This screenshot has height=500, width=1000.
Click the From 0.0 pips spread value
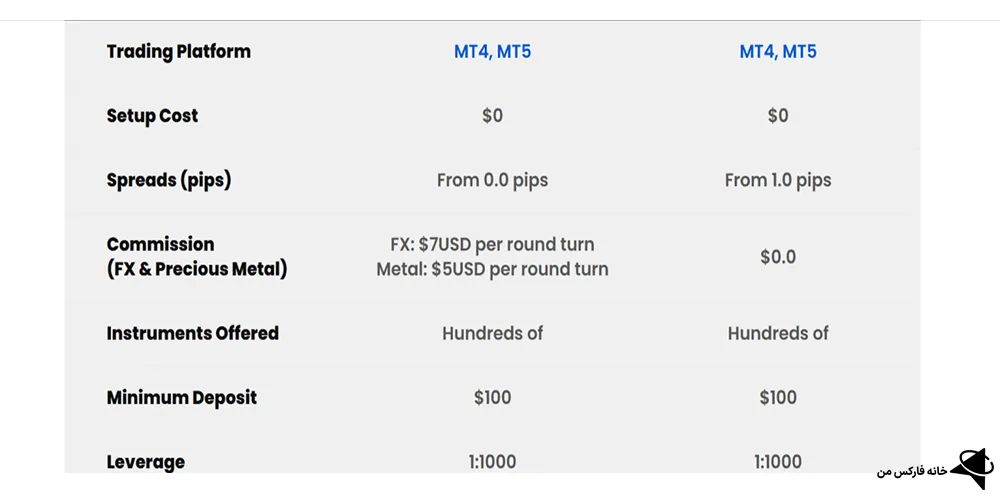[492, 181]
